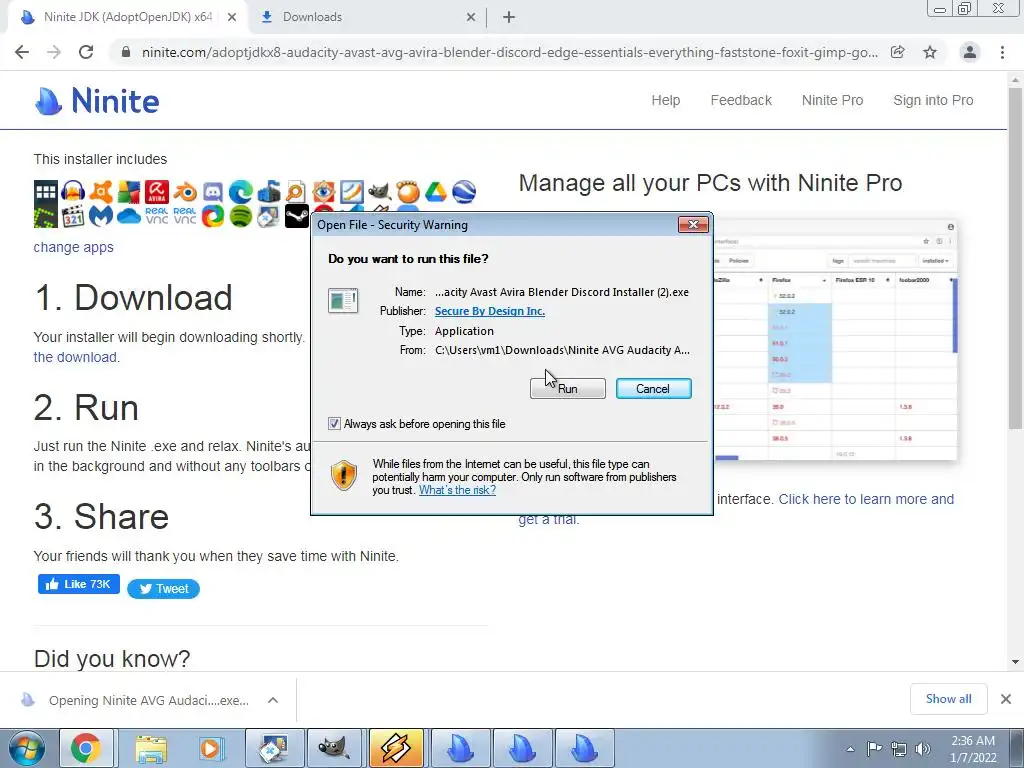The height and width of the screenshot is (768, 1024).
Task: Open Windows Explorer from the taskbar
Action: tap(152, 748)
